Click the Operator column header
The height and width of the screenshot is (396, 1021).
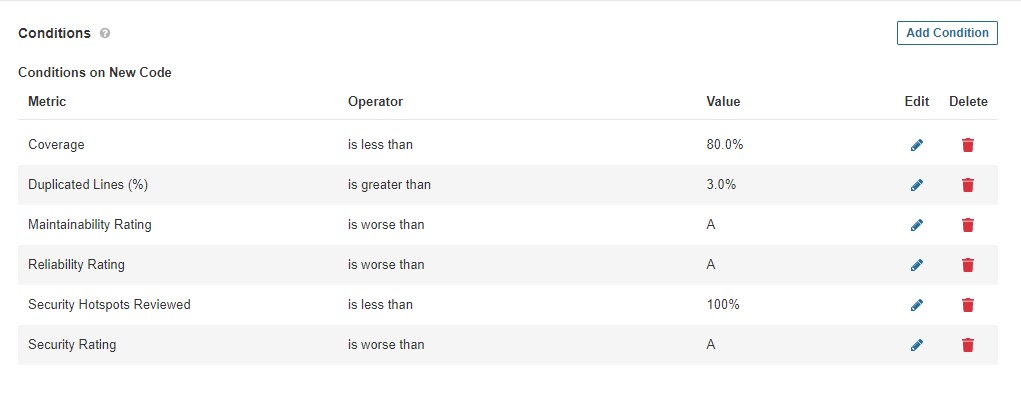(x=375, y=102)
